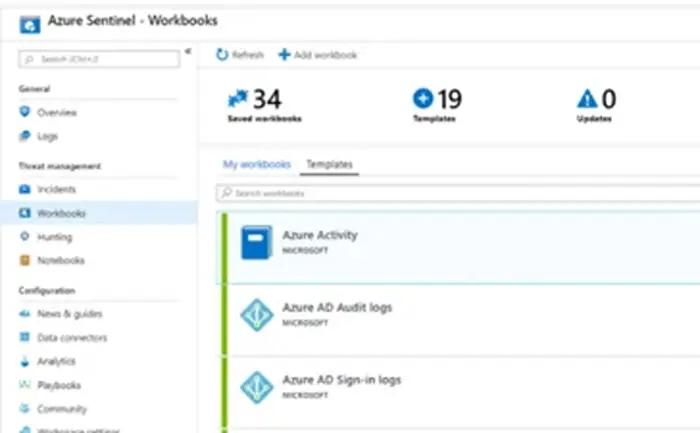The width and height of the screenshot is (700, 433).
Task: Select the Azure AD Audit logs template
Action: tap(458, 320)
